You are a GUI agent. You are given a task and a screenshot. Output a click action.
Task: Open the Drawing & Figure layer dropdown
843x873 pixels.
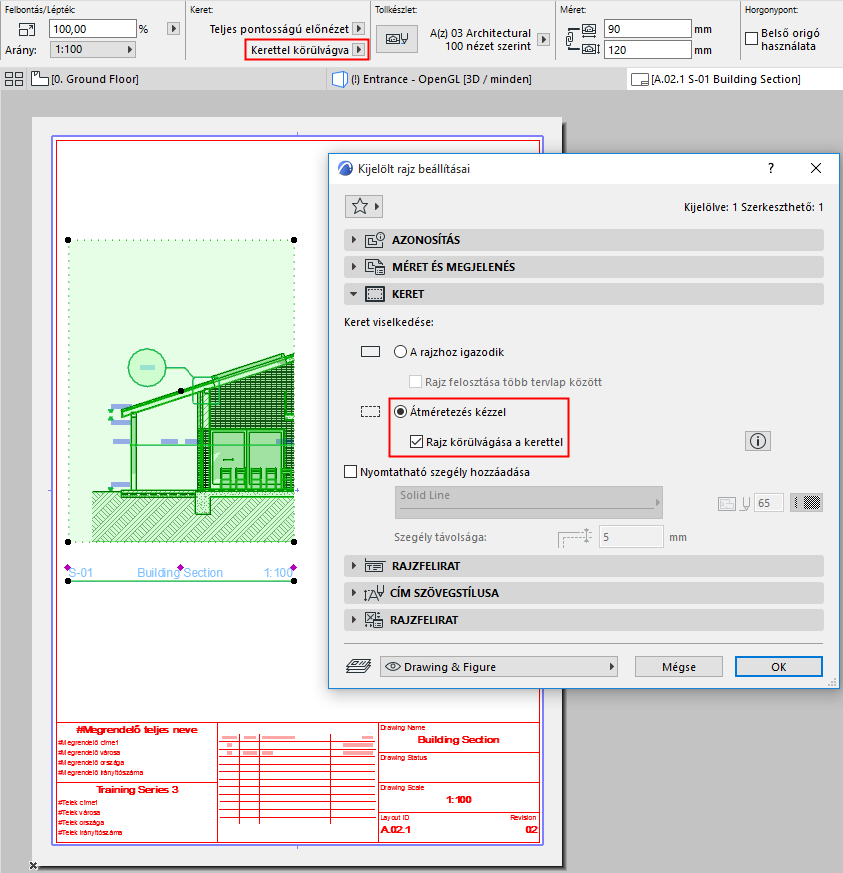click(x=499, y=667)
